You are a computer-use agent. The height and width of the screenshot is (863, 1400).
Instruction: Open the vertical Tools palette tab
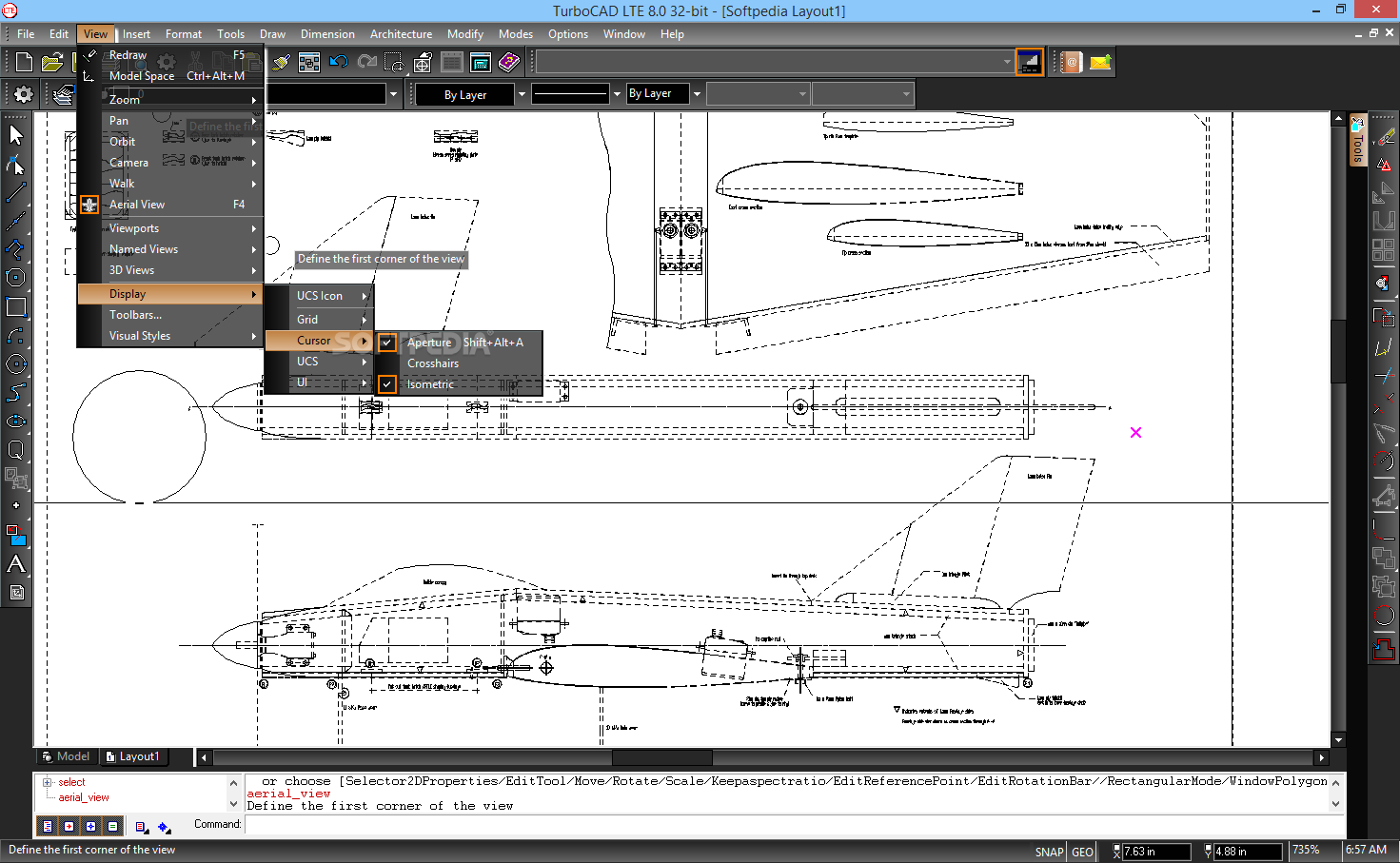[x=1358, y=140]
